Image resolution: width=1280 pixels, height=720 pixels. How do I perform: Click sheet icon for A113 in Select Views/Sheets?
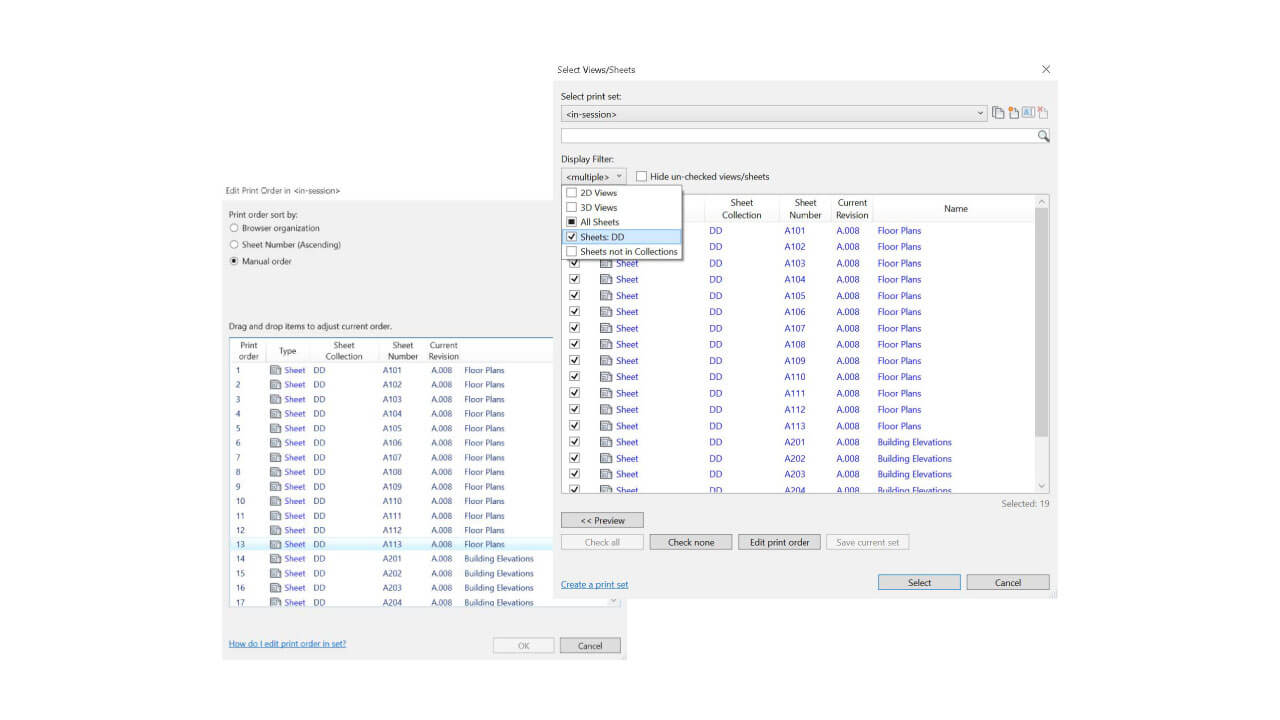pyautogui.click(x=606, y=426)
